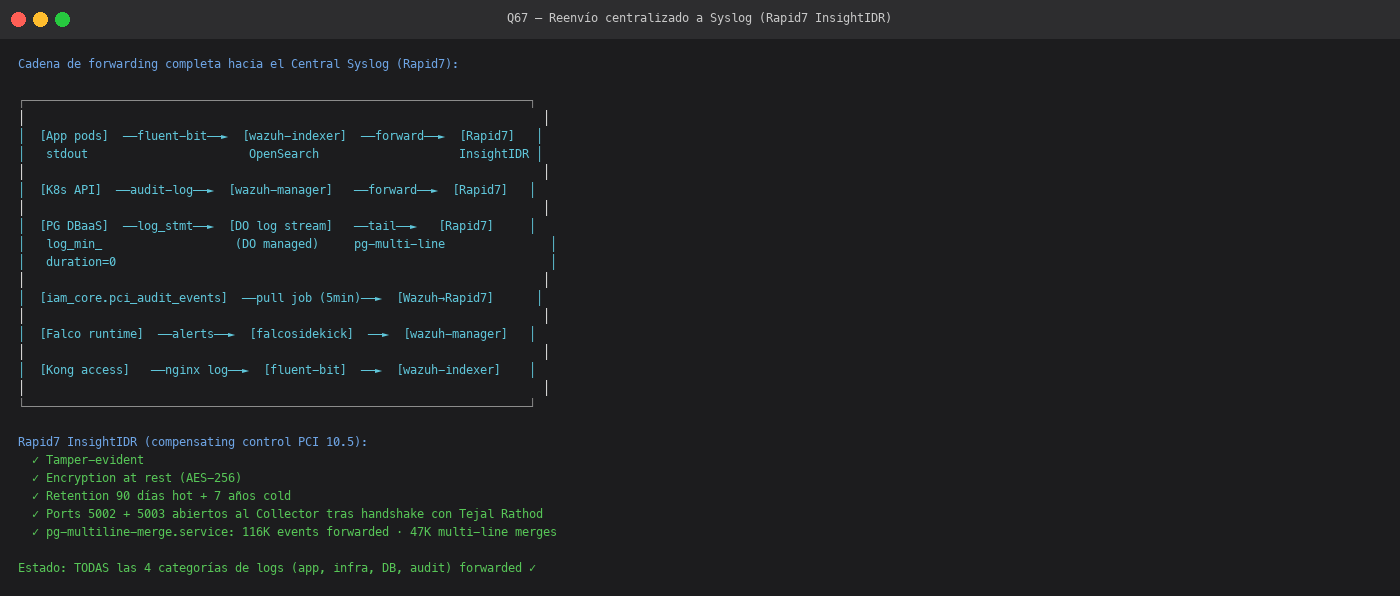Image resolution: width=1400 pixels, height=596 pixels.
Task: Click the 'stdout' annotation
Action: pyautogui.click(x=67, y=154)
